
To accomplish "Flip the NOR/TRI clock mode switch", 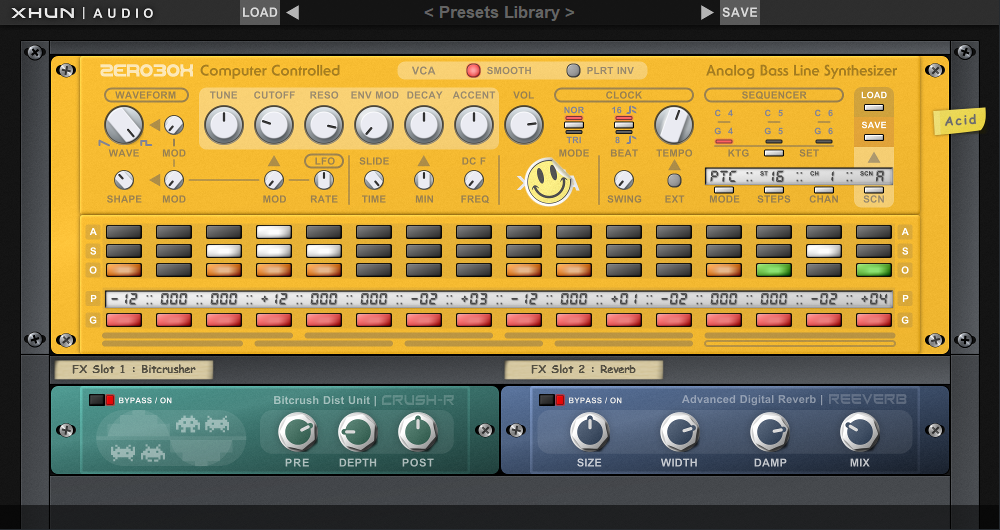I will click(573, 125).
